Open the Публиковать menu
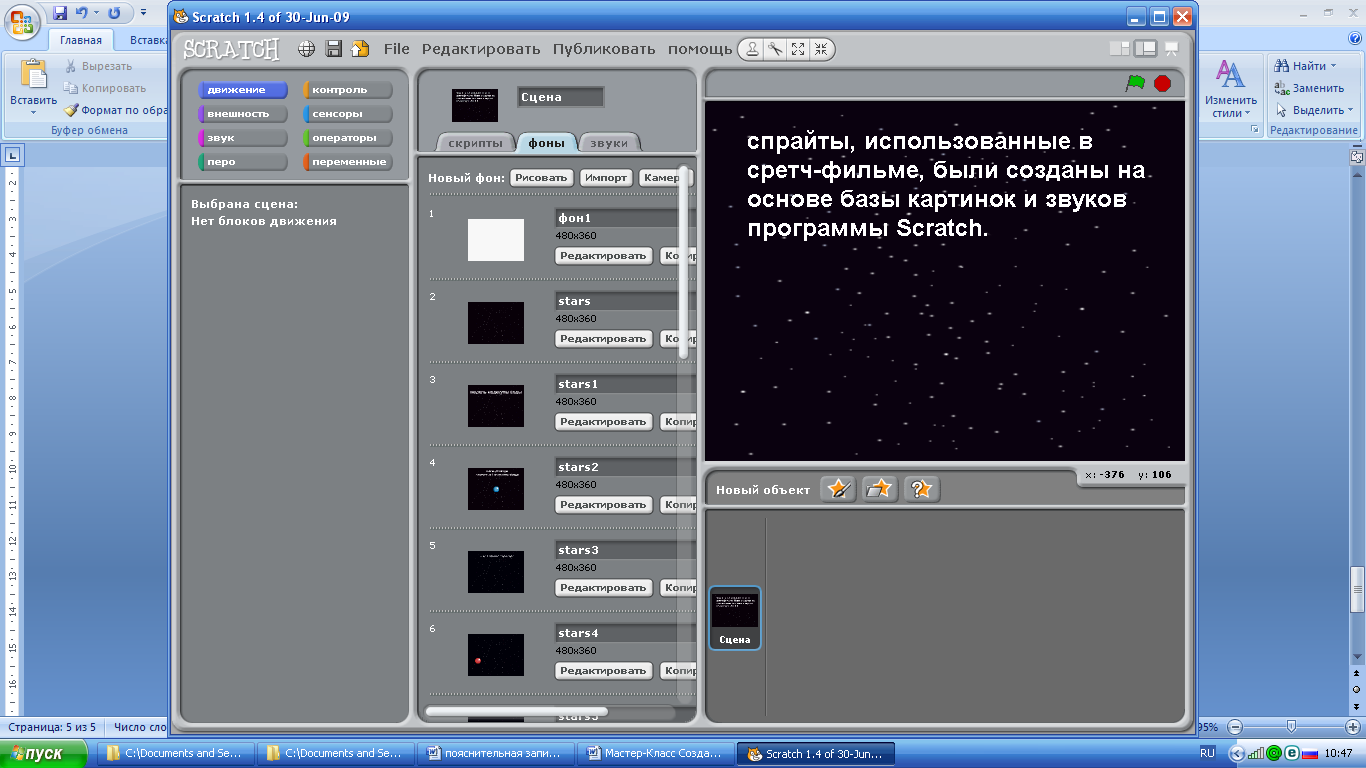This screenshot has width=1366, height=768. click(x=604, y=49)
